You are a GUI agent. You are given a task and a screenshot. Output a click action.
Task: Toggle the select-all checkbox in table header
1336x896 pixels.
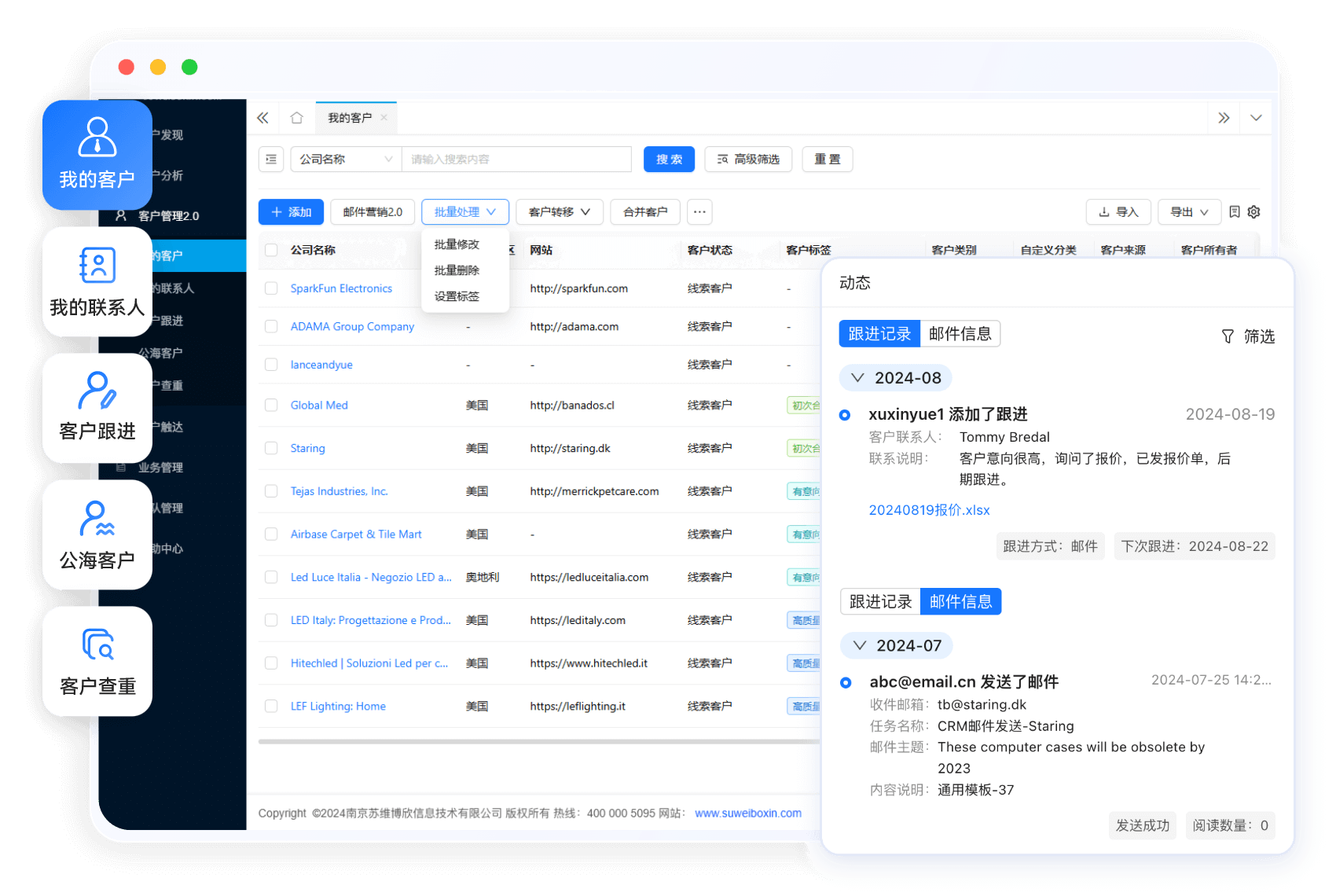(x=271, y=250)
